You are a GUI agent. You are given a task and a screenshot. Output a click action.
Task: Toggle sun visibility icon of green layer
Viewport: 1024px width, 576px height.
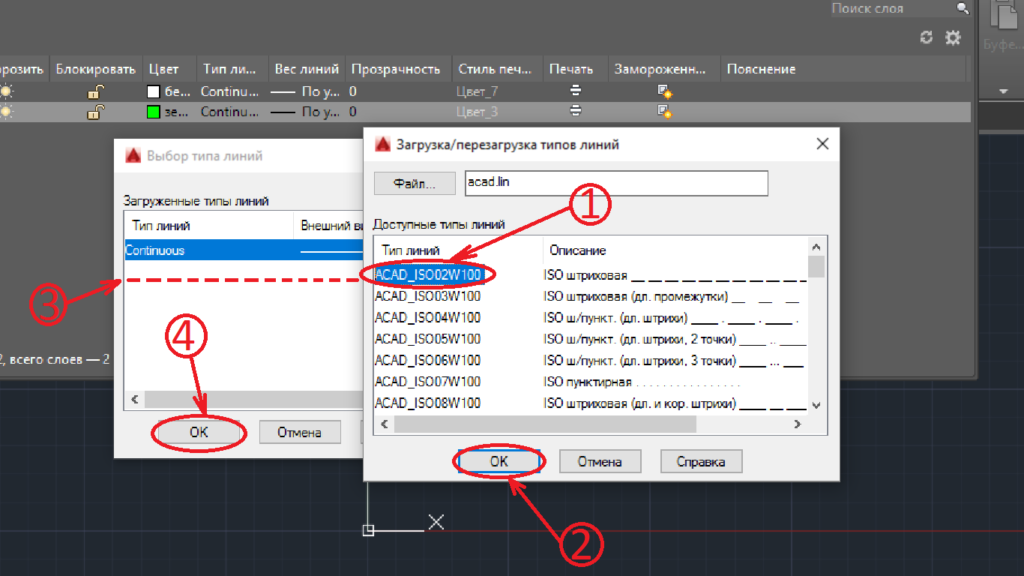click(x=8, y=112)
